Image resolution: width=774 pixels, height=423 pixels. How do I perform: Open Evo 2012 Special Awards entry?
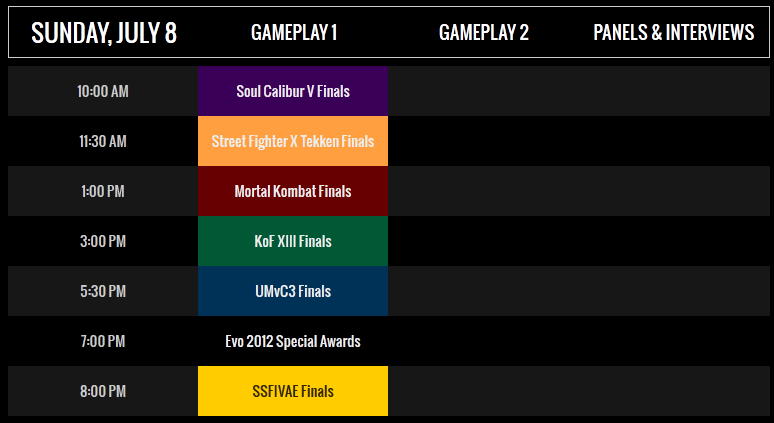(x=293, y=342)
